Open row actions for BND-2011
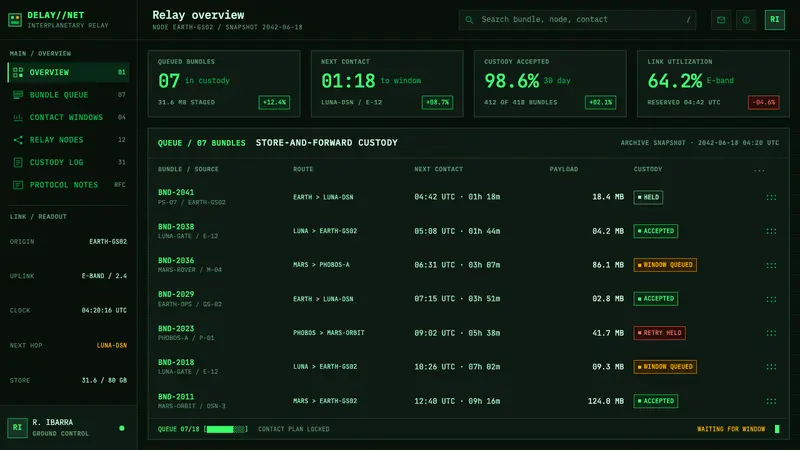This screenshot has height=450, width=800. tap(771, 401)
